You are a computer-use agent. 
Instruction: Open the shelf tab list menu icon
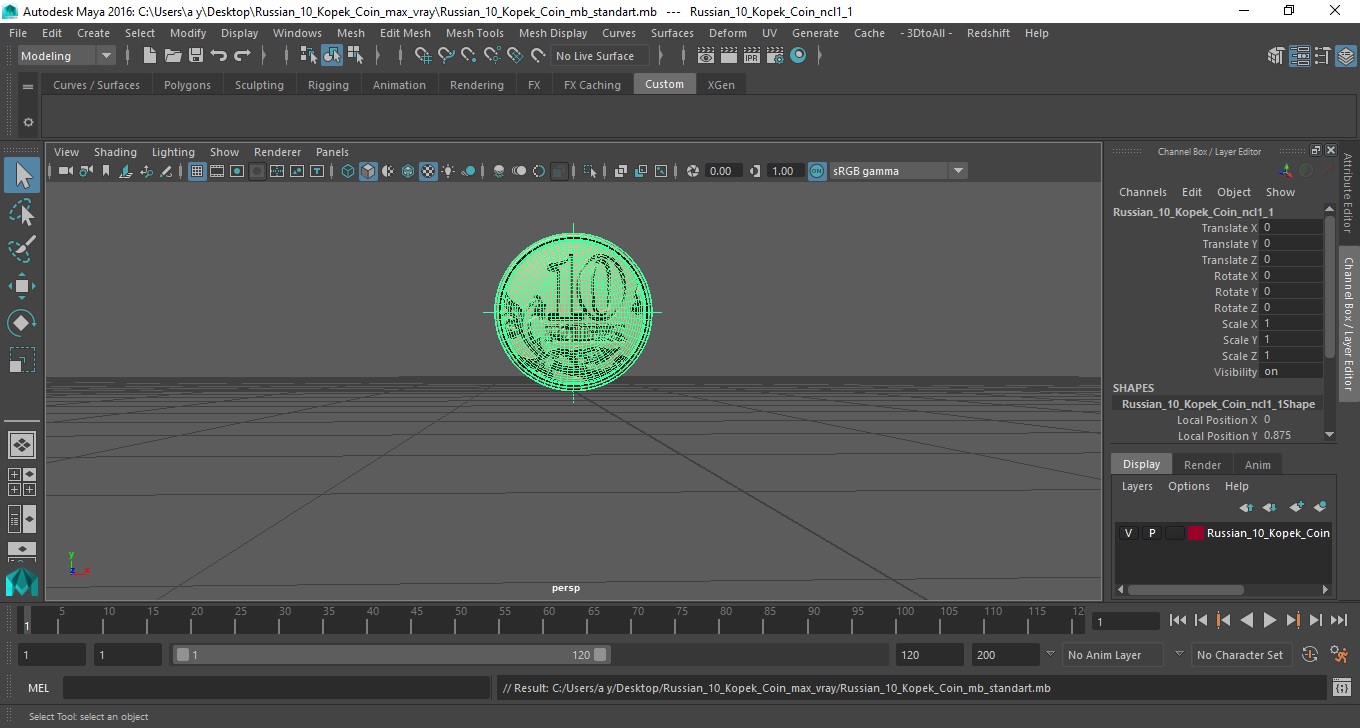pos(28,85)
